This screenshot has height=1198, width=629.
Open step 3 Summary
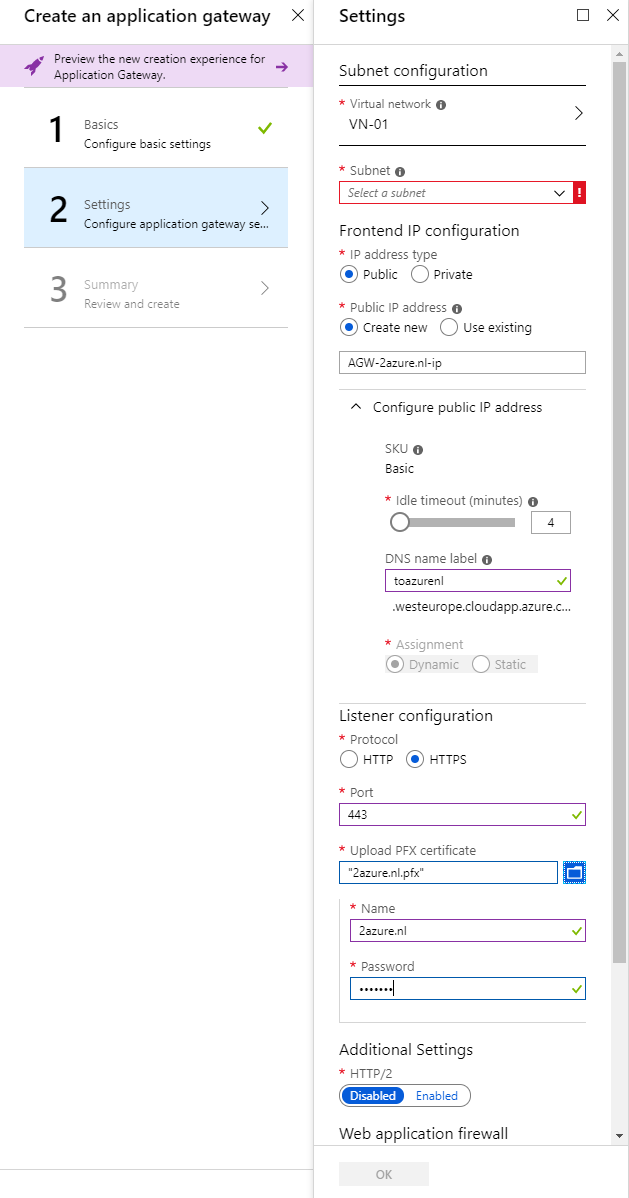(156, 288)
